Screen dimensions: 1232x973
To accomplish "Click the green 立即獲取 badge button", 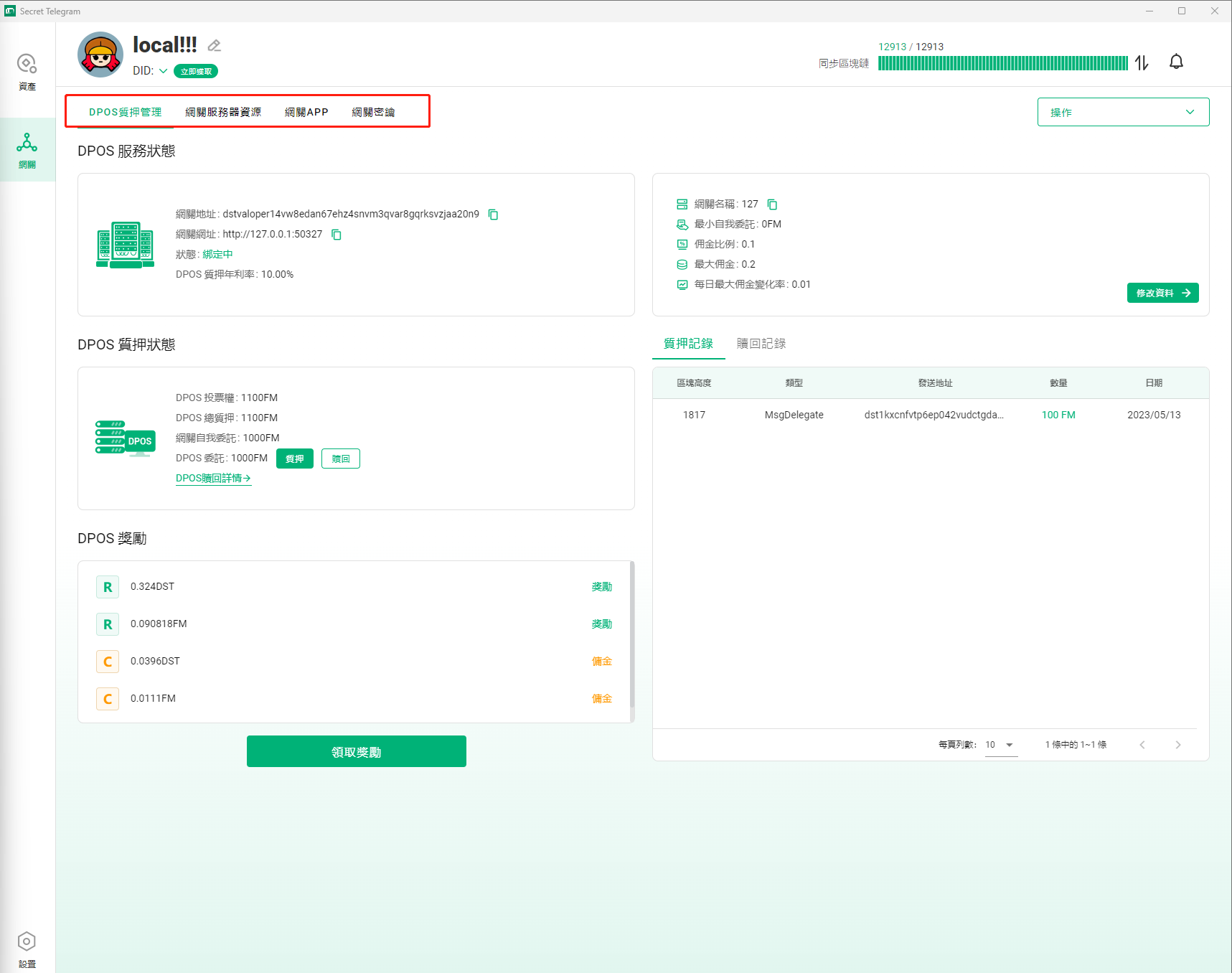I will coord(196,71).
